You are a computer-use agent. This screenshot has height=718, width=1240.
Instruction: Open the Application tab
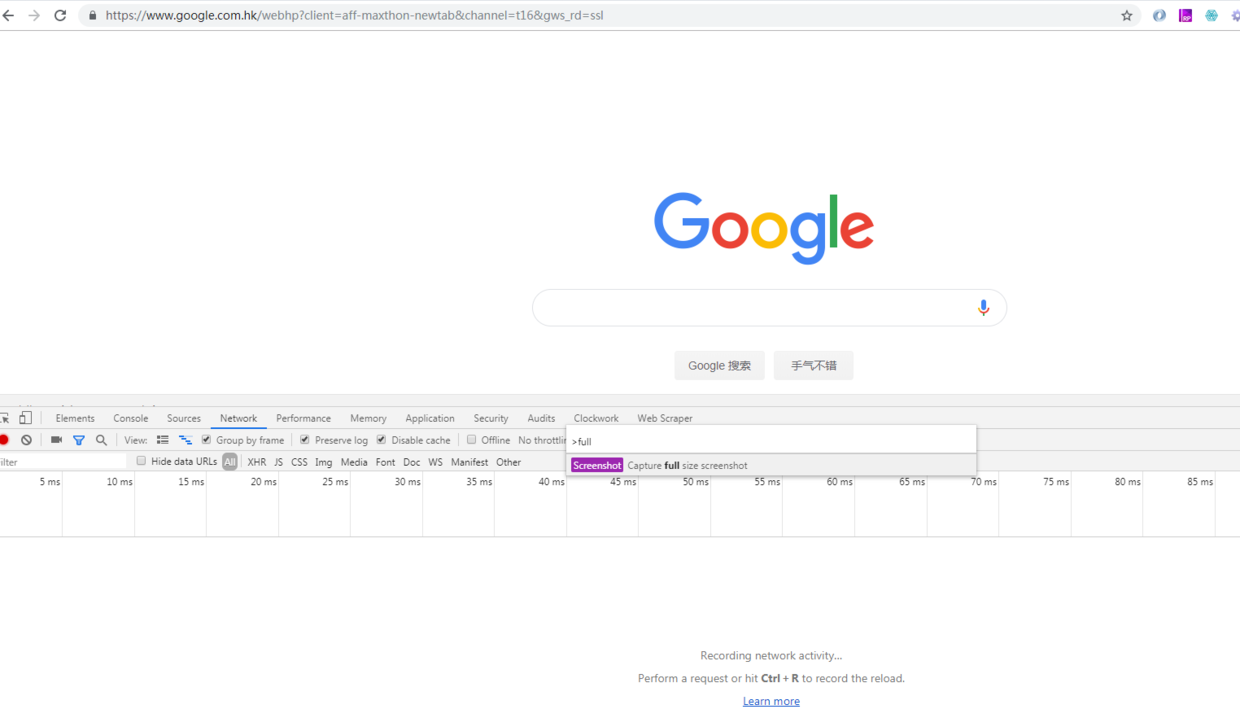430,418
